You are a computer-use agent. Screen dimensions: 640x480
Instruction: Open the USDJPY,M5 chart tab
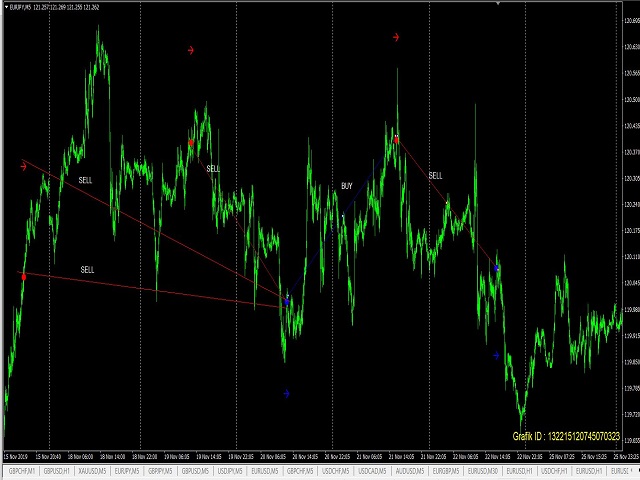230,471
